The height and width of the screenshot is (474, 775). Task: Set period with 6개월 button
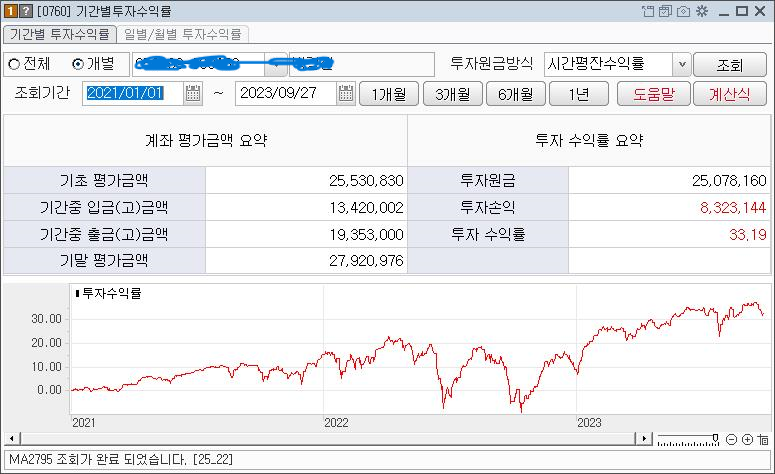pos(516,94)
